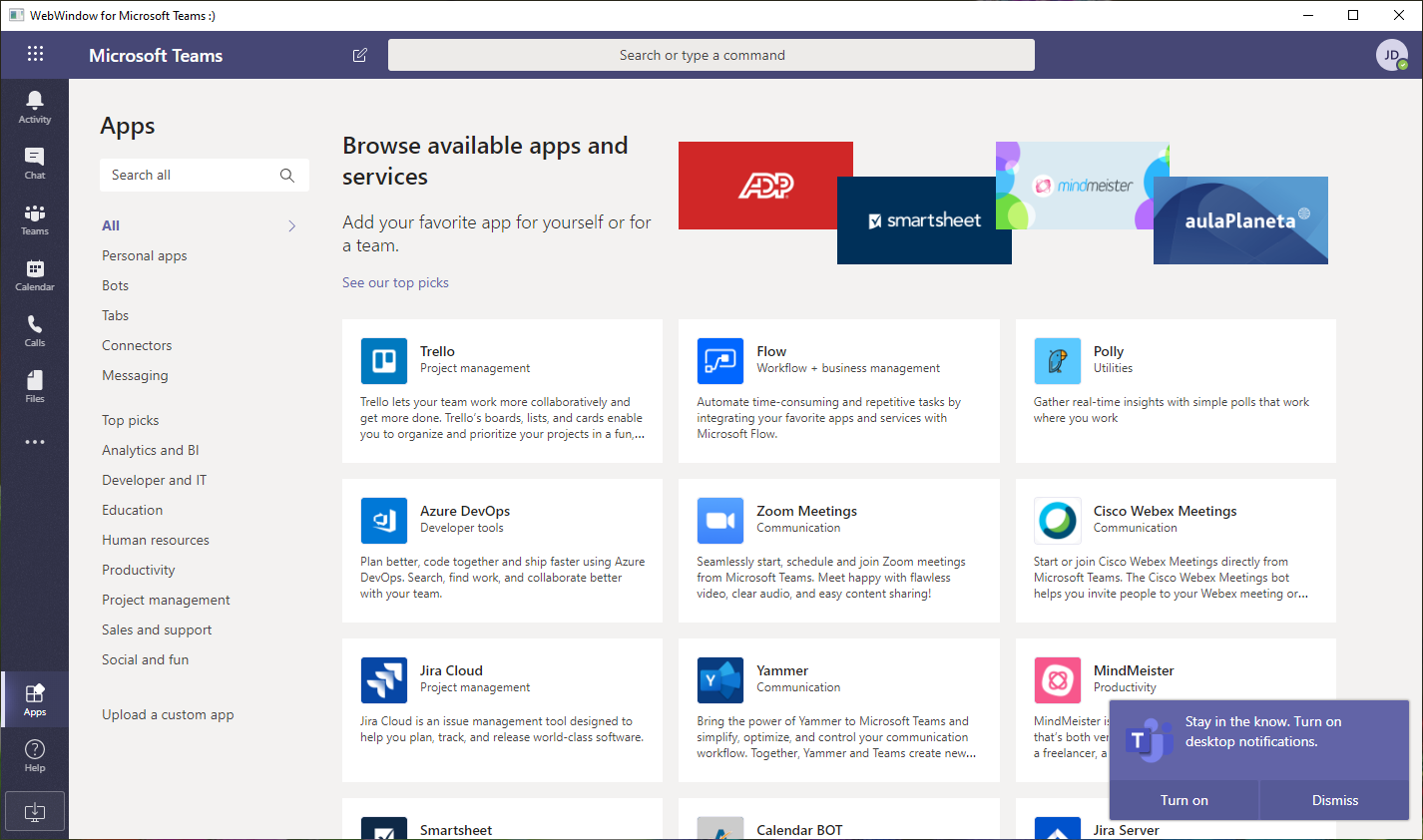Open the mindmeister banner tile

click(x=1083, y=186)
